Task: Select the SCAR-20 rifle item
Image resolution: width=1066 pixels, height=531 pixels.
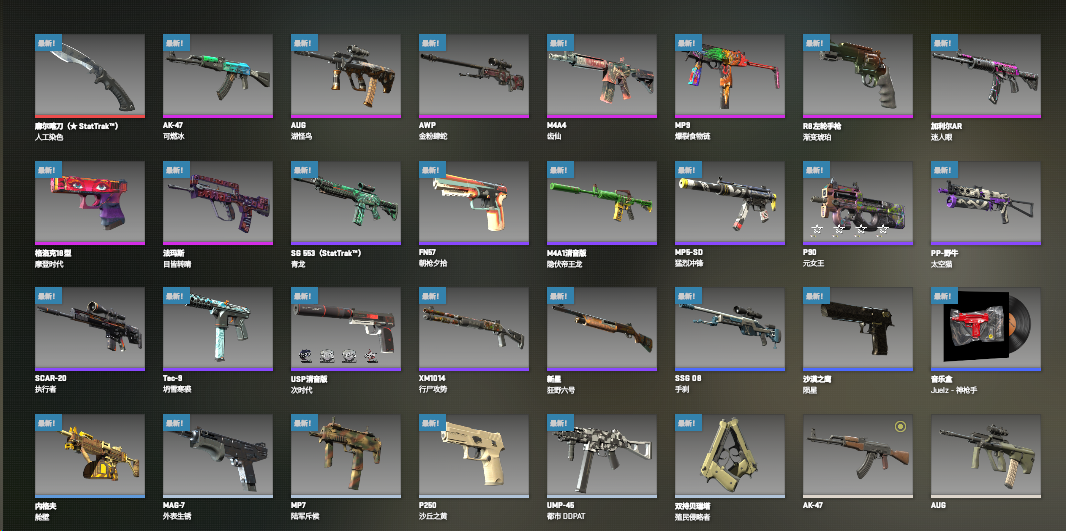Action: pyautogui.click(x=90, y=329)
